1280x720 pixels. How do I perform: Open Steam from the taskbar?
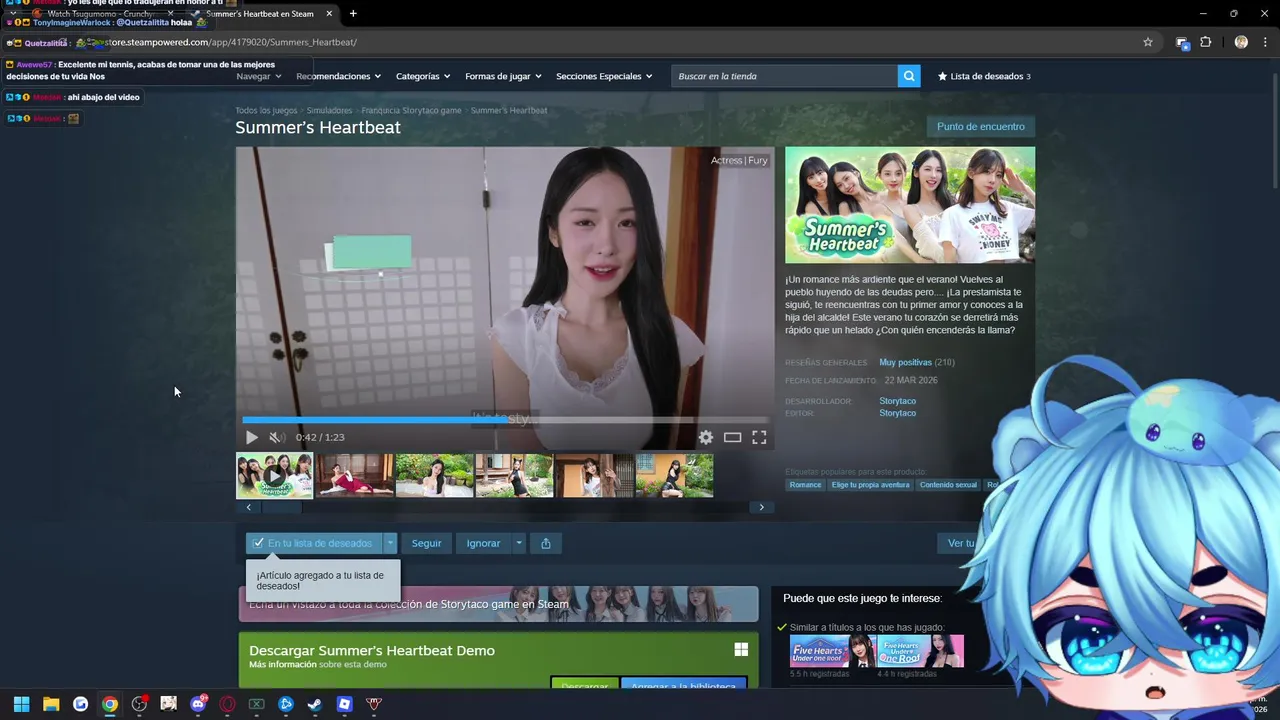tap(315, 704)
